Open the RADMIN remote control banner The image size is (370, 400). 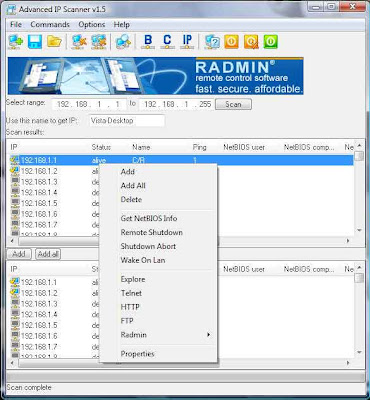[x=155, y=76]
